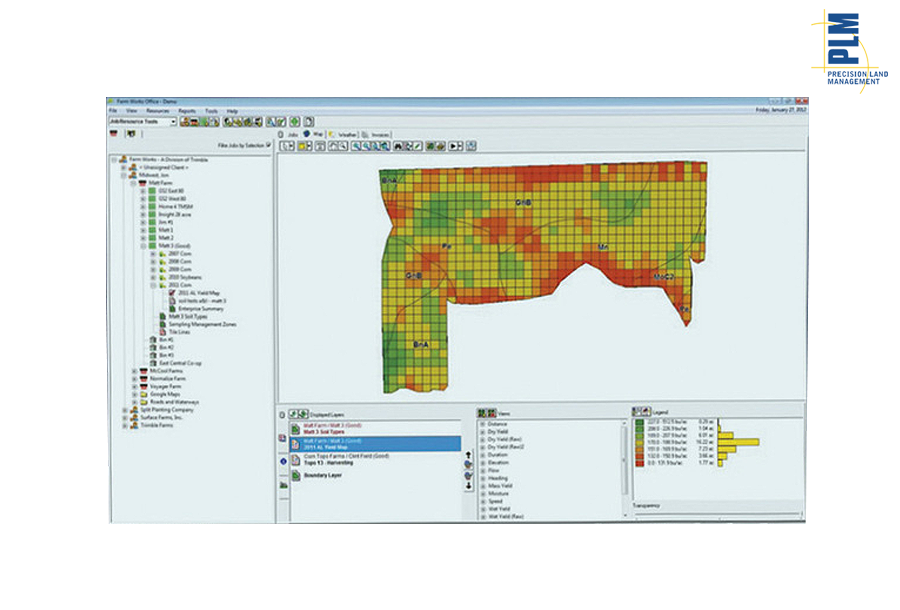This screenshot has width=900, height=610.
Task: Click the first magnifier zoom tool
Action: click(x=356, y=146)
